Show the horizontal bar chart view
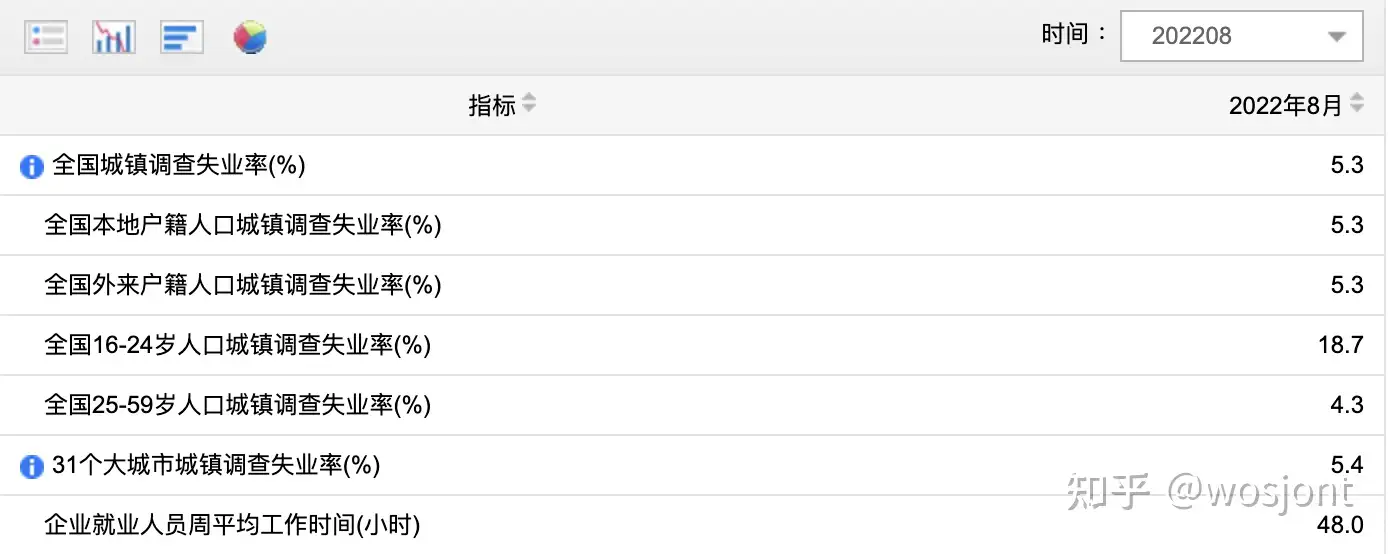Viewport: 1388px width, 554px height. click(x=181, y=37)
